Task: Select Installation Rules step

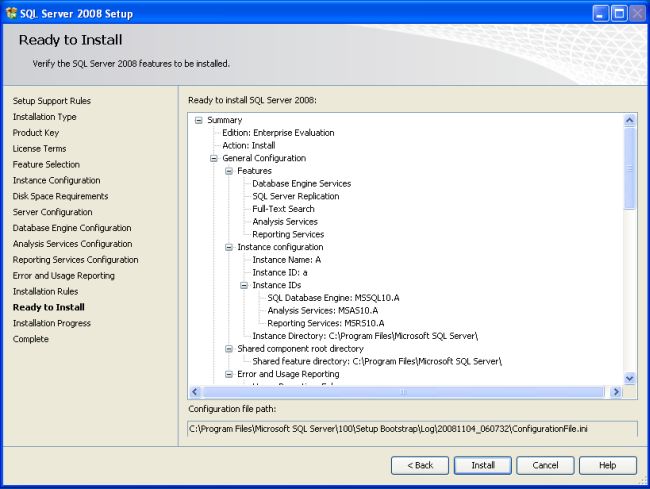Action: [x=45, y=291]
